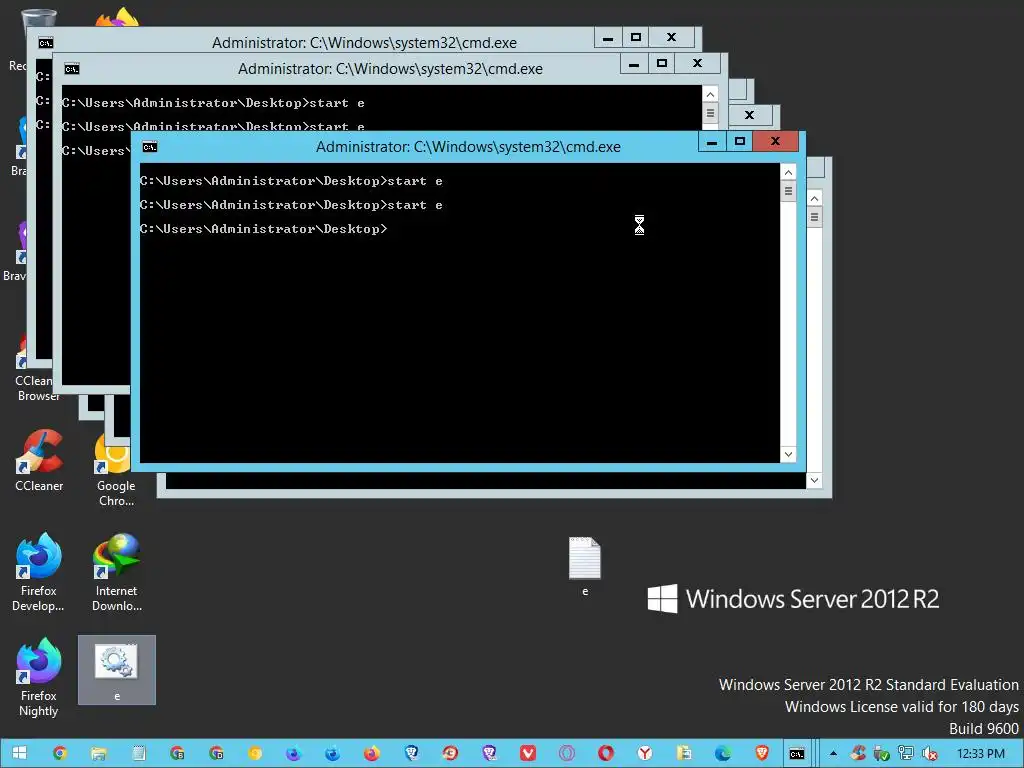Open the Notepad taskbar icon
Image resolution: width=1024 pixels, height=768 pixels.
point(138,754)
